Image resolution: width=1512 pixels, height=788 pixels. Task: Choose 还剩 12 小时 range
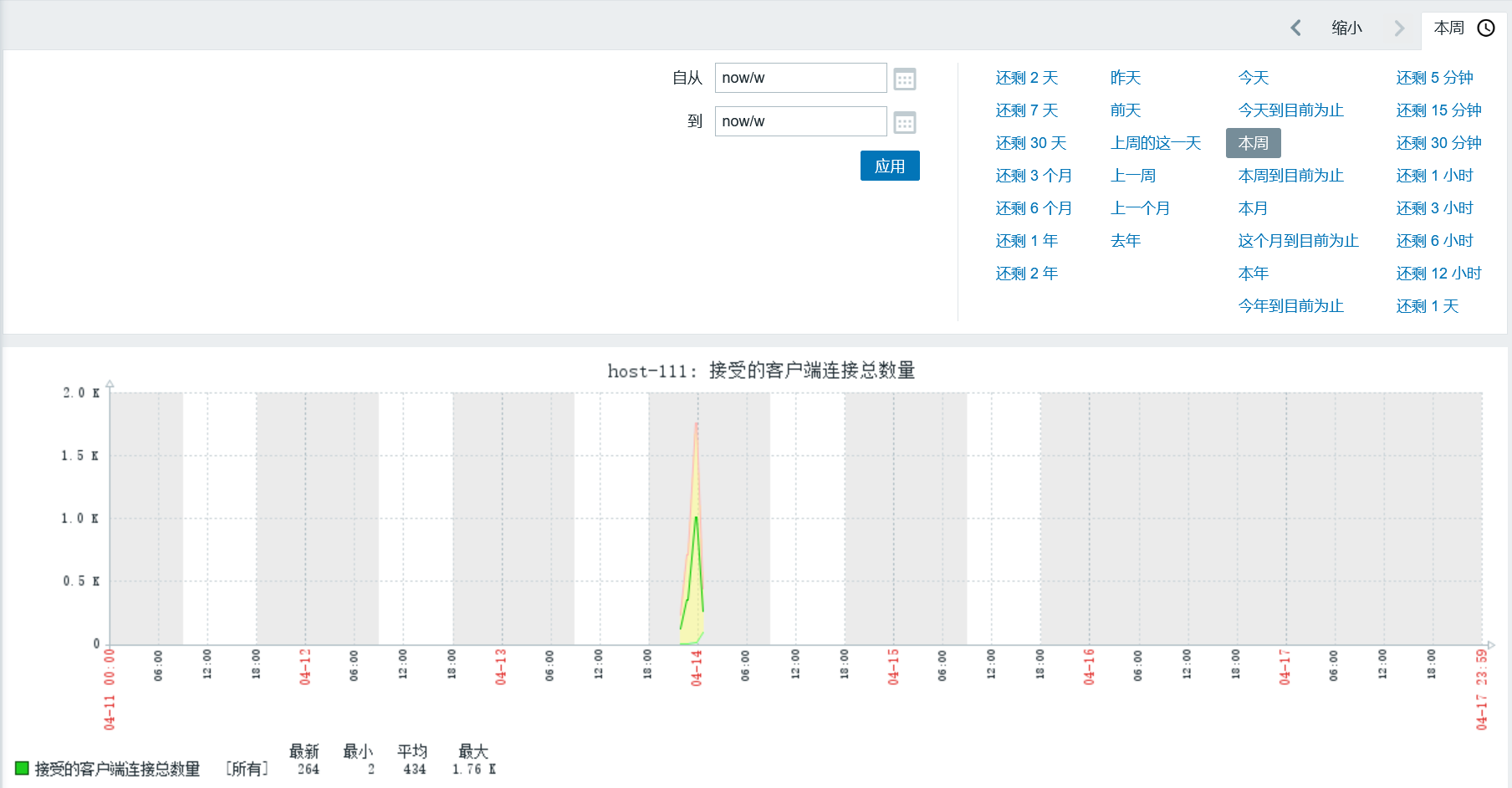click(x=1439, y=274)
